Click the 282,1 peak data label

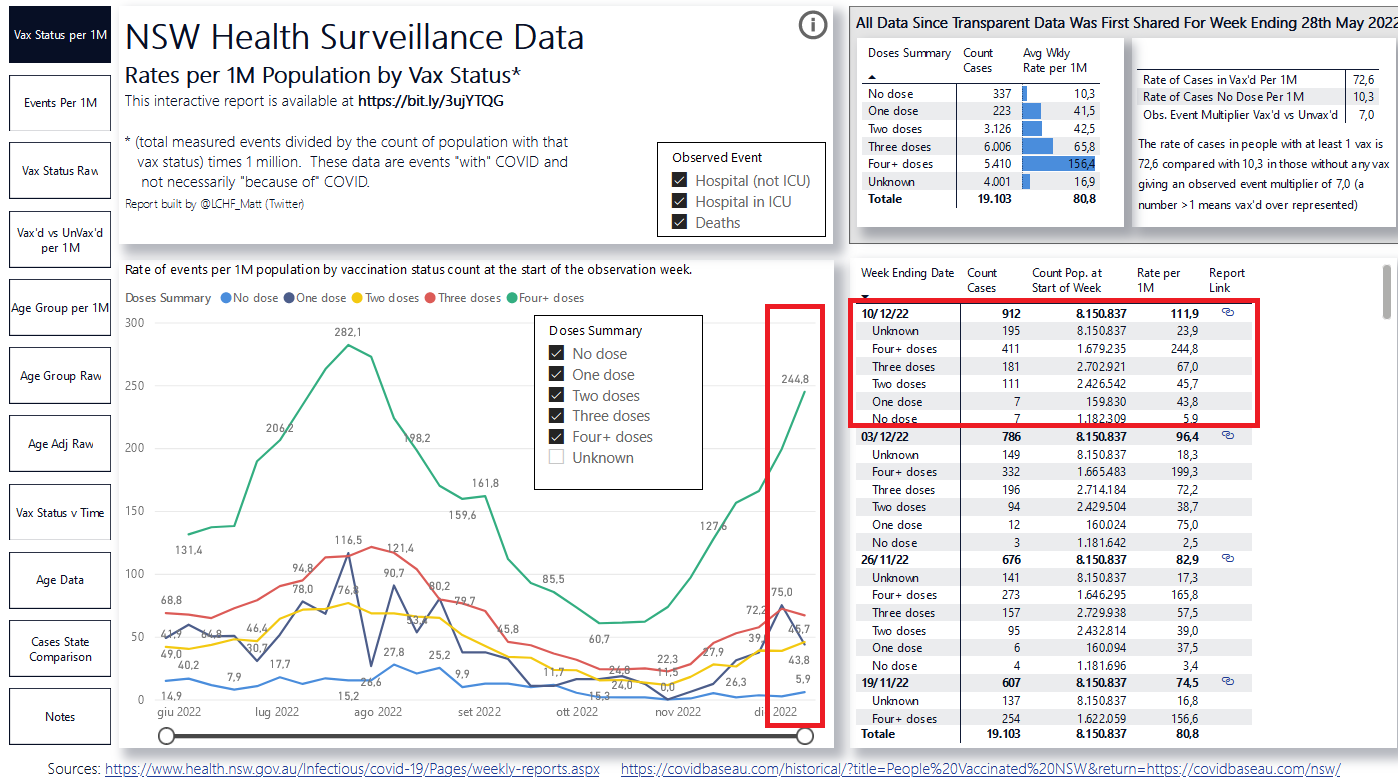(x=347, y=332)
